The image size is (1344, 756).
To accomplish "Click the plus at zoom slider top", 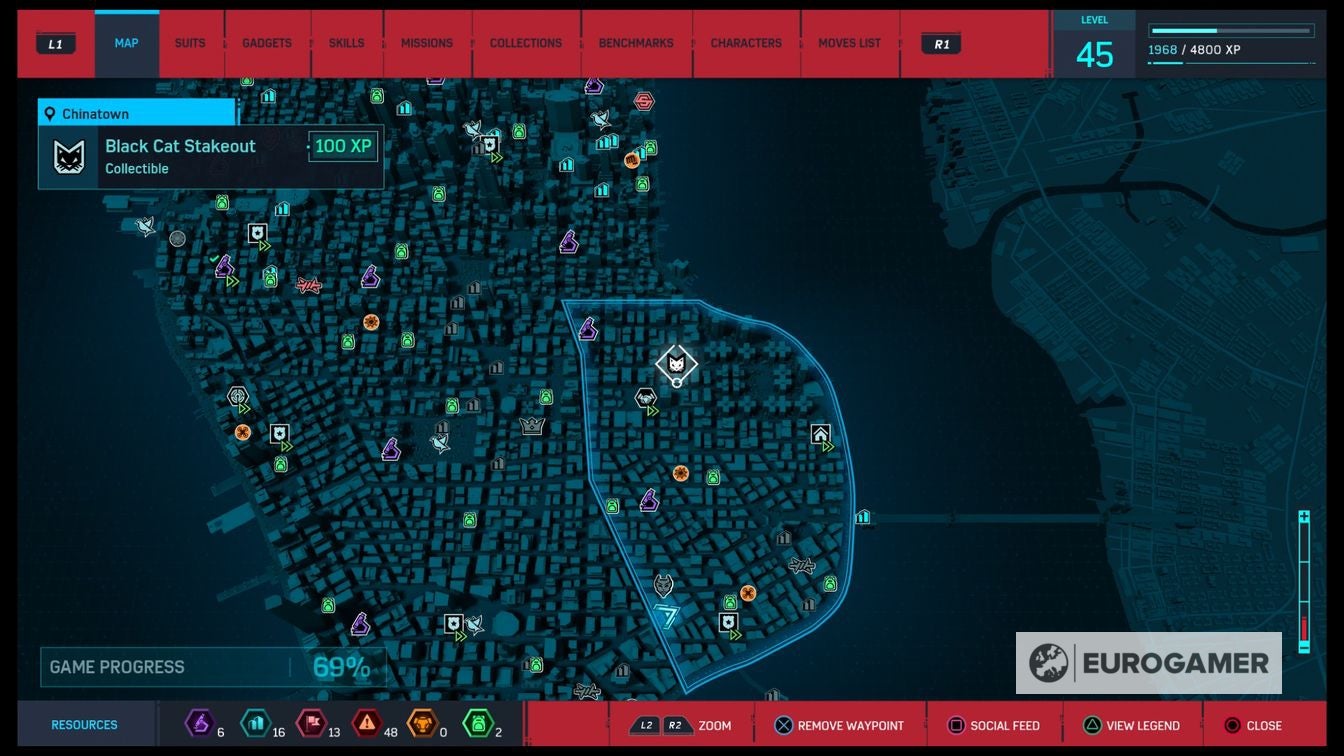I will point(1304,517).
